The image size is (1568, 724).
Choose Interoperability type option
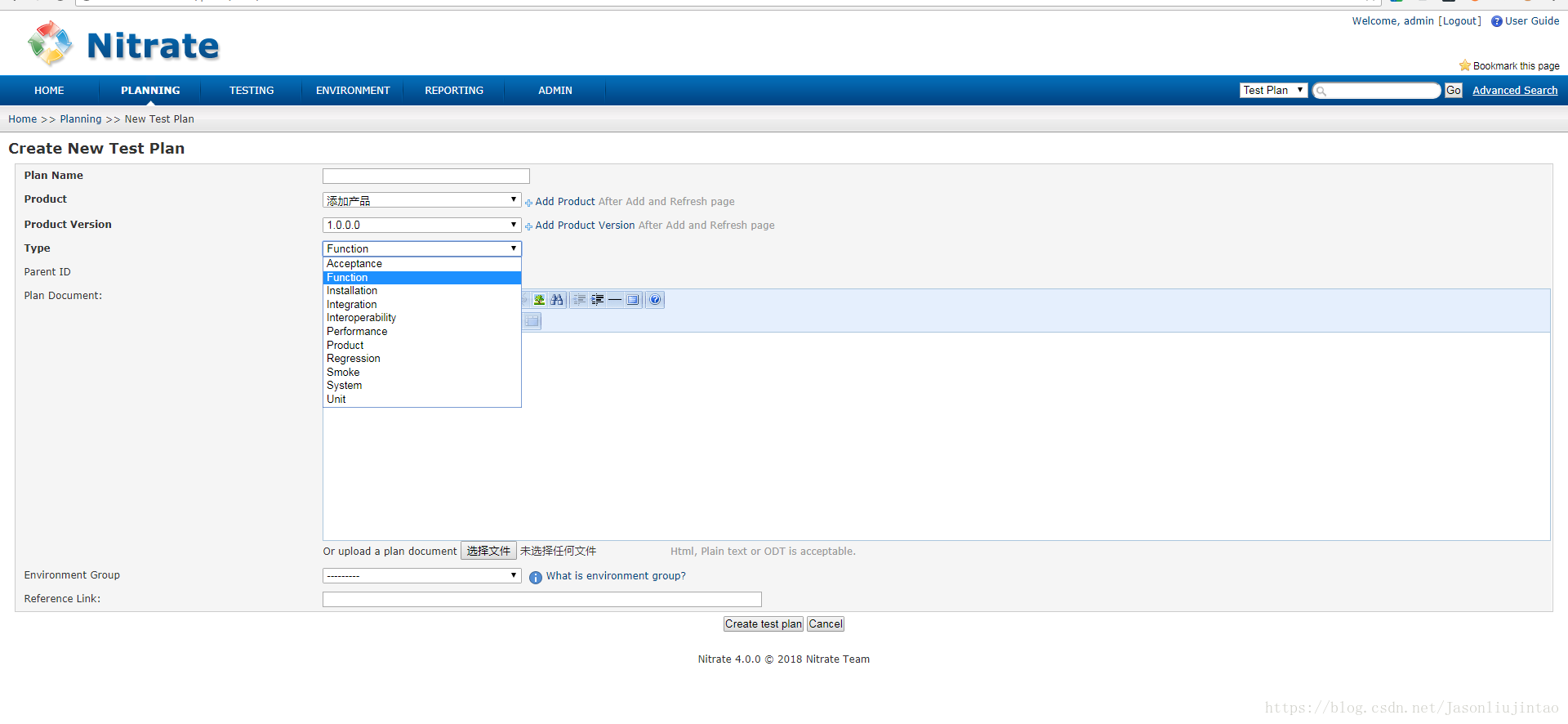point(421,318)
